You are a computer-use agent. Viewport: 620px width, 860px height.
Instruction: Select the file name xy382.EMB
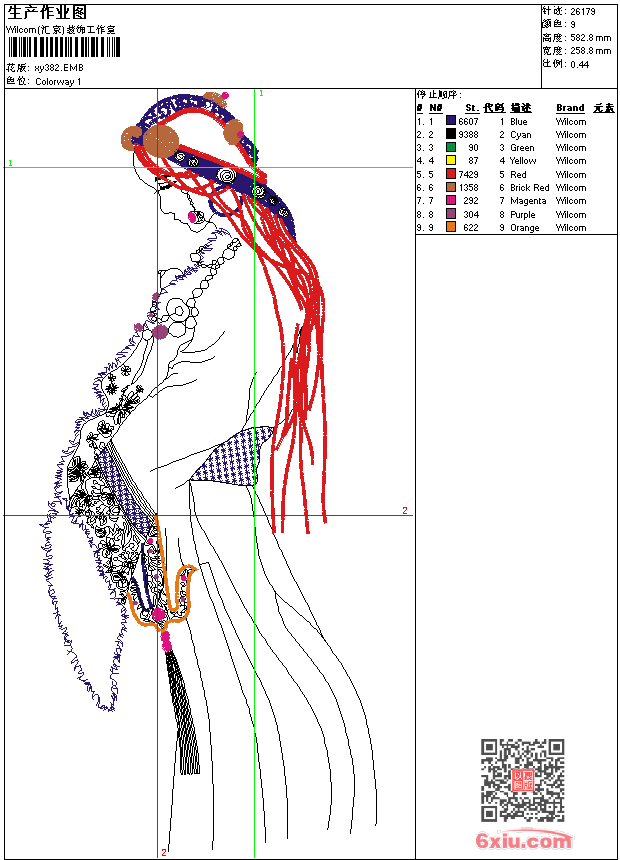pyautogui.click(x=59, y=68)
